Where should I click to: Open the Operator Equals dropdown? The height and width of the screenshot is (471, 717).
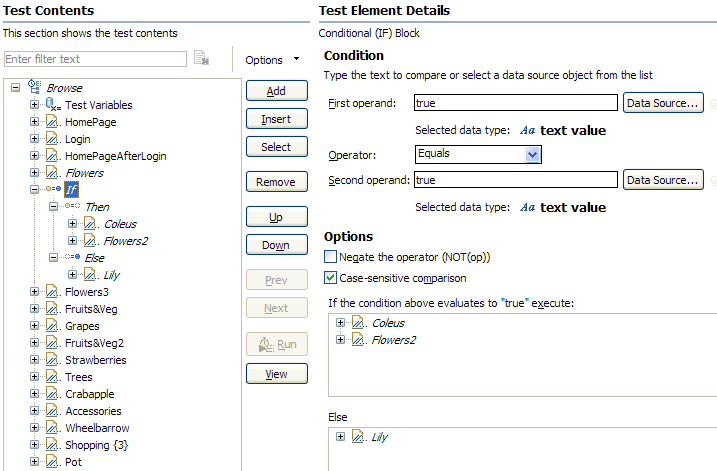(x=533, y=154)
